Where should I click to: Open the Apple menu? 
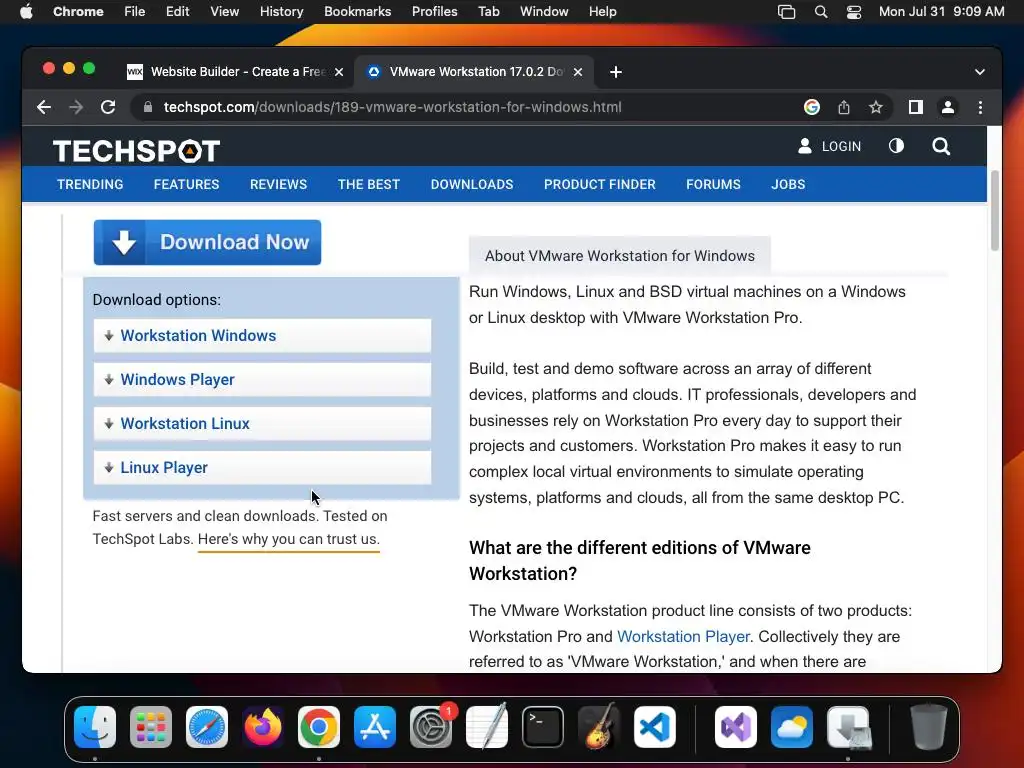[x=26, y=12]
